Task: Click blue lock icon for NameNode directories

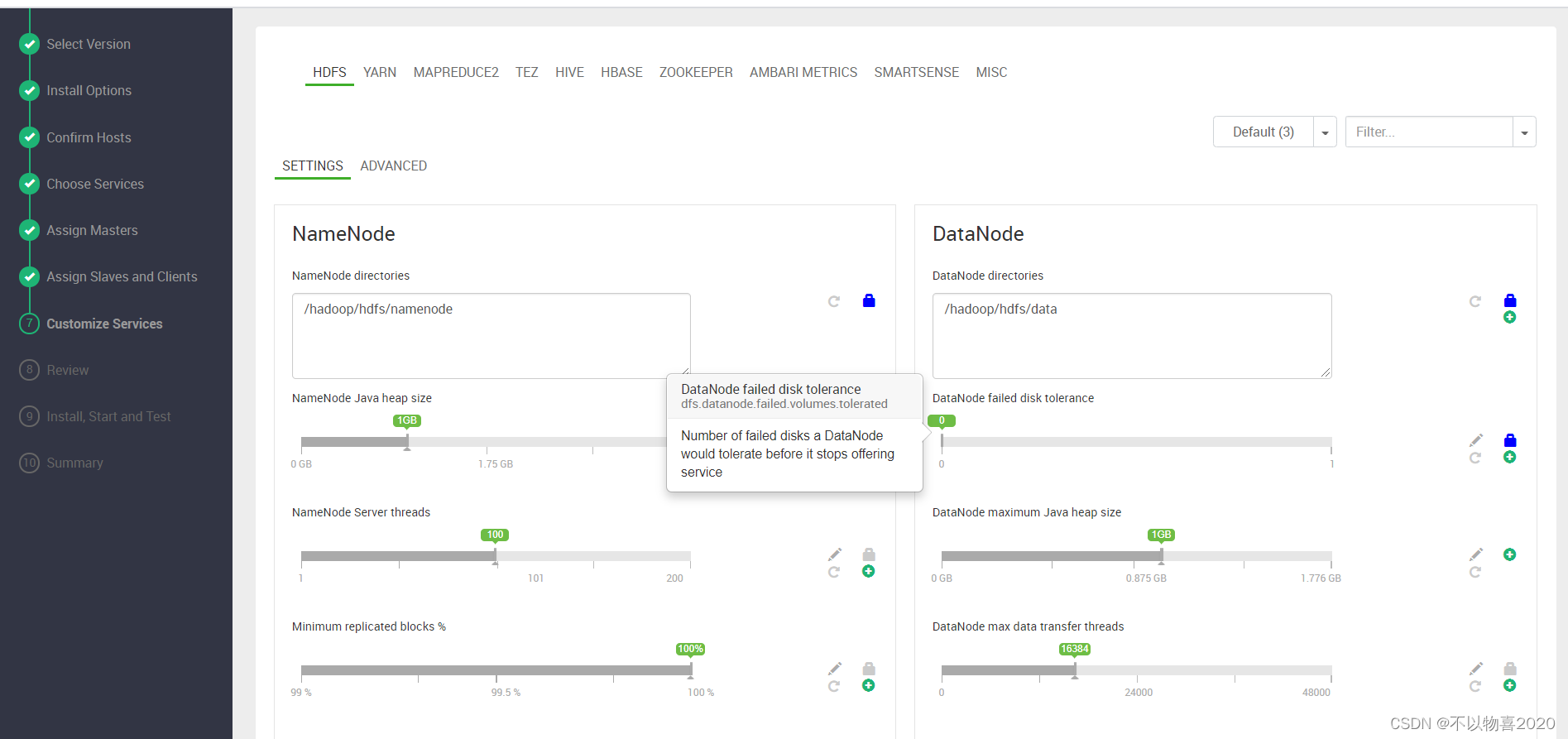Action: [x=869, y=300]
